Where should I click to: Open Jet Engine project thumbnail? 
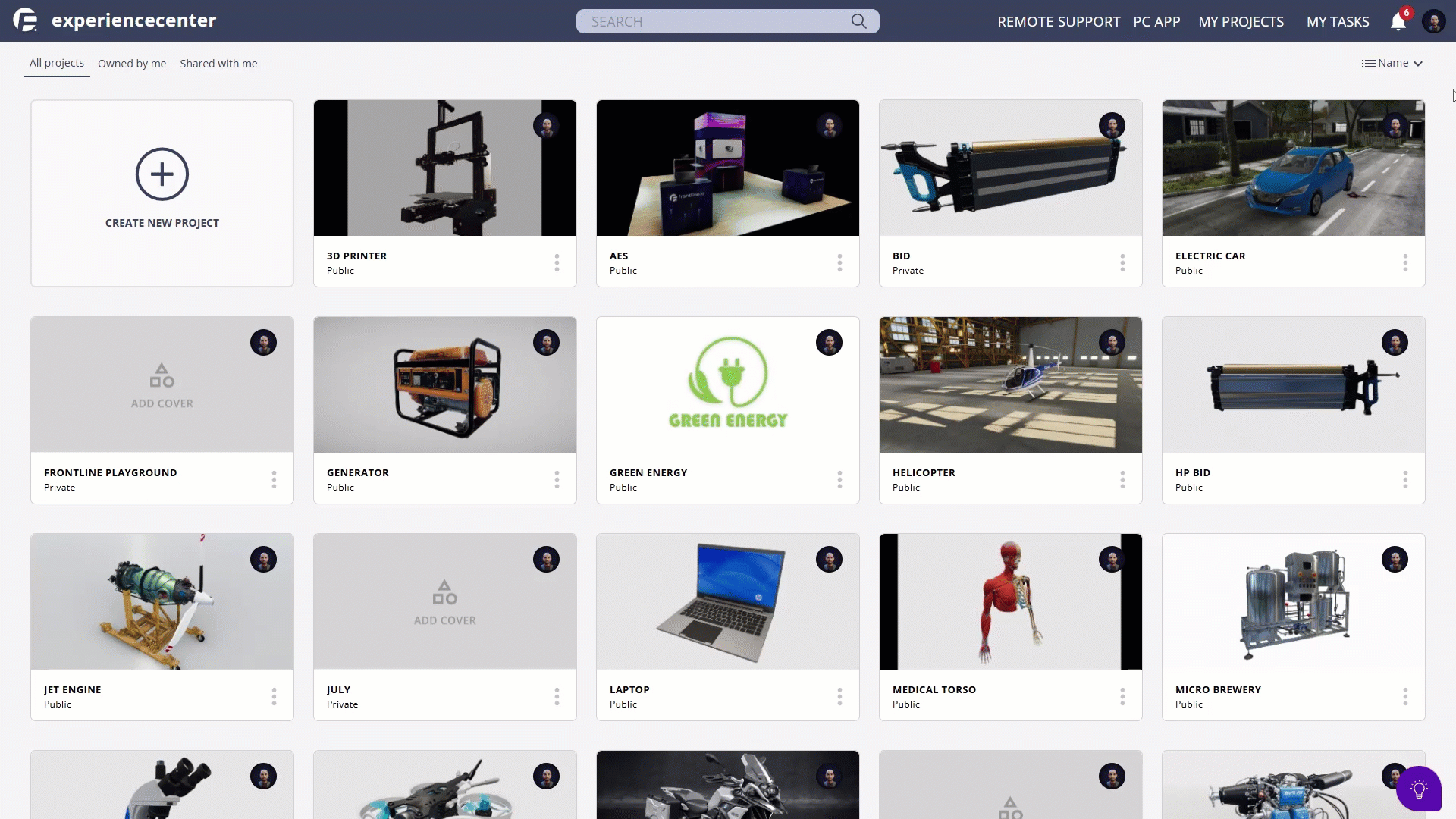pos(162,601)
